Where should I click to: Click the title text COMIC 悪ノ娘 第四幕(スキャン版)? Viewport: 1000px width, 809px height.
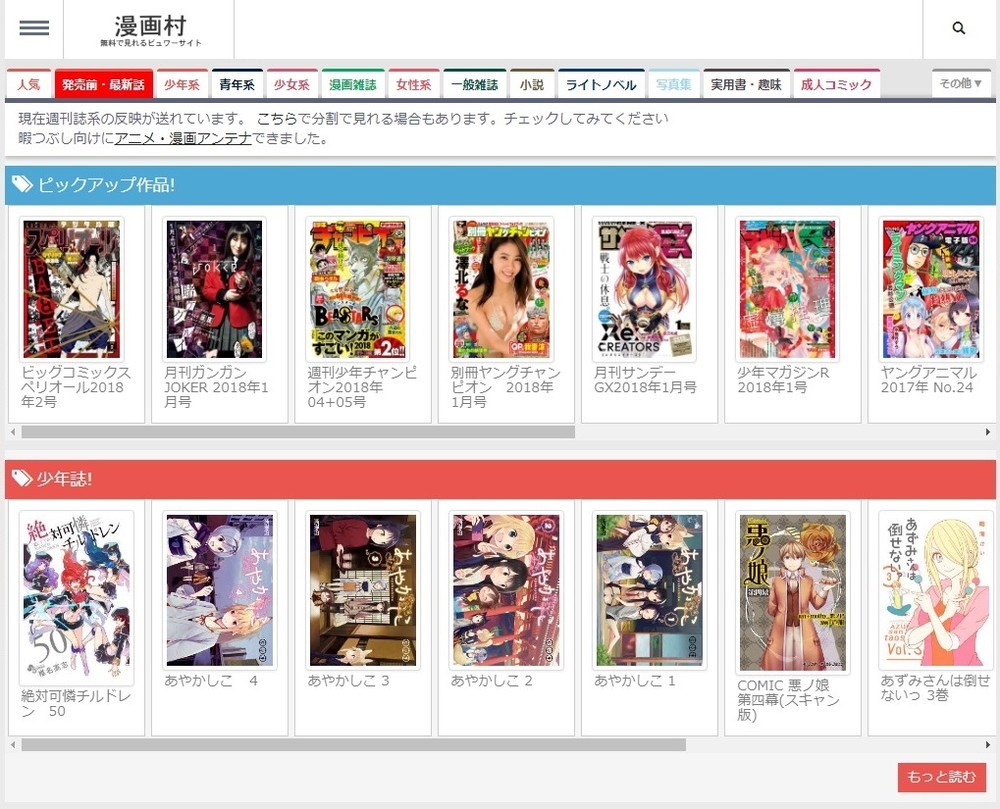788,700
